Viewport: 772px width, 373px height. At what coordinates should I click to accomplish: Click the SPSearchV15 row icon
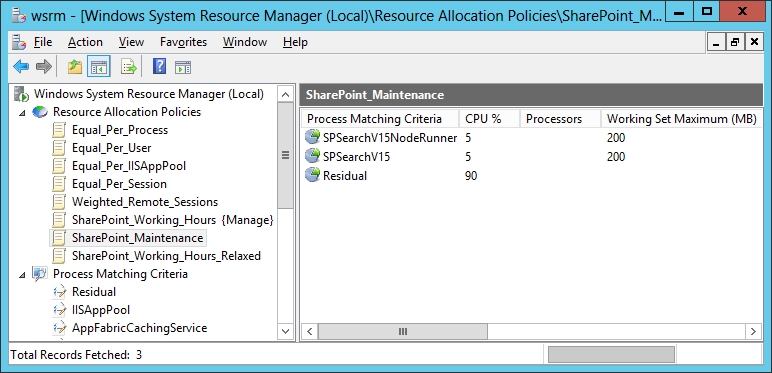coord(312,156)
